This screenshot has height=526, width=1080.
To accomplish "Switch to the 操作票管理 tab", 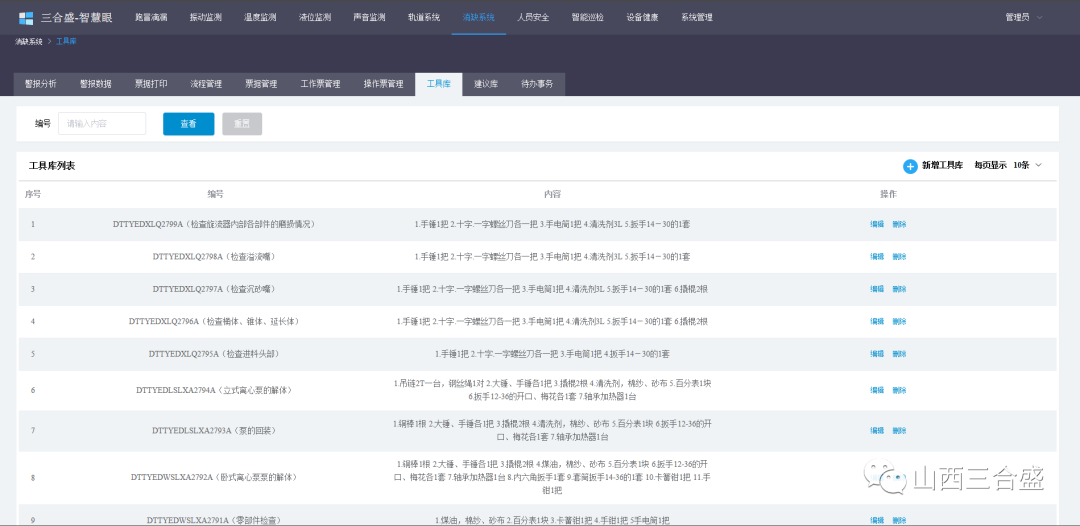I will (384, 84).
